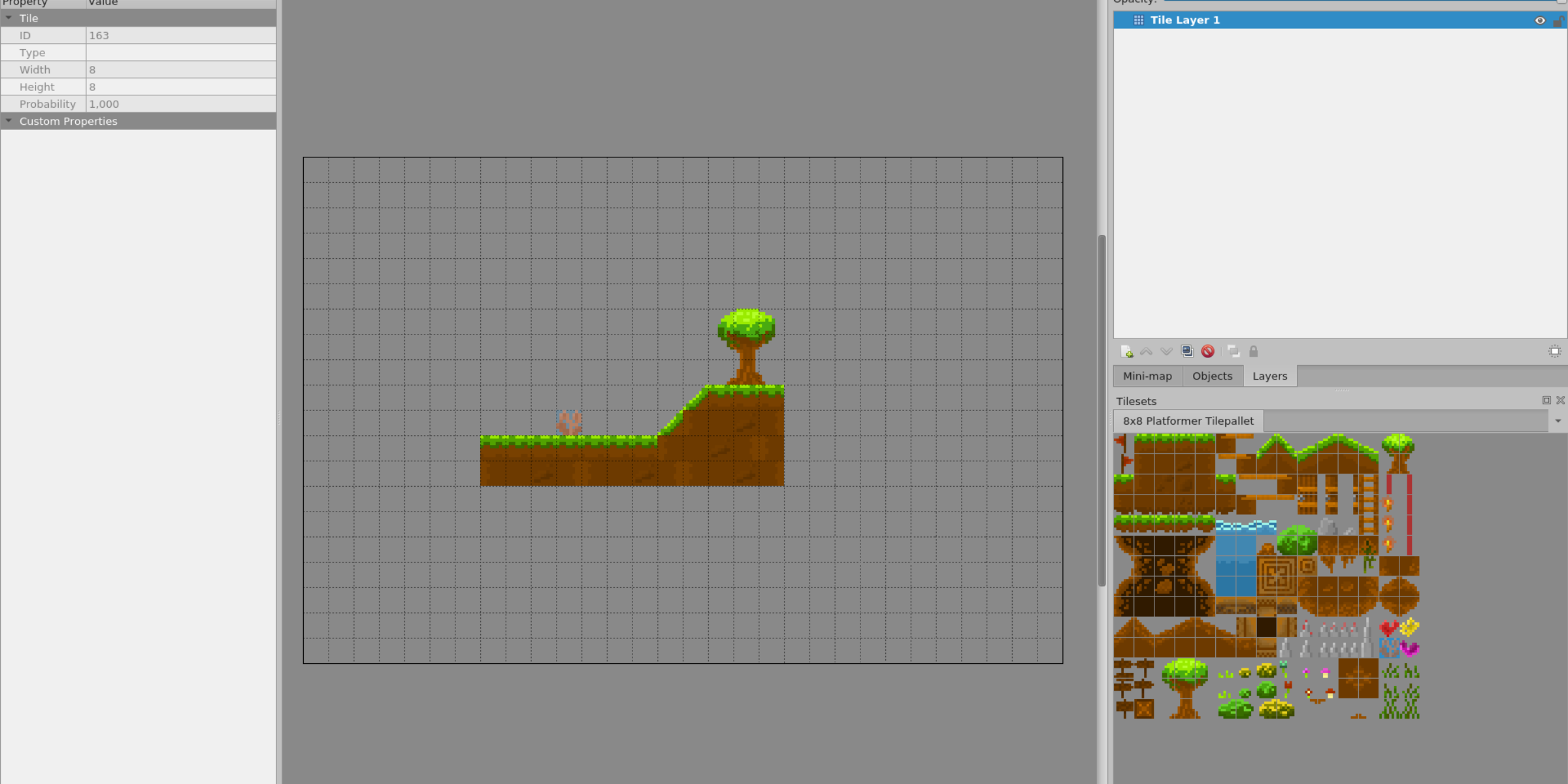Click the close tileset panel icon
1568x784 pixels.
pyautogui.click(x=1560, y=400)
